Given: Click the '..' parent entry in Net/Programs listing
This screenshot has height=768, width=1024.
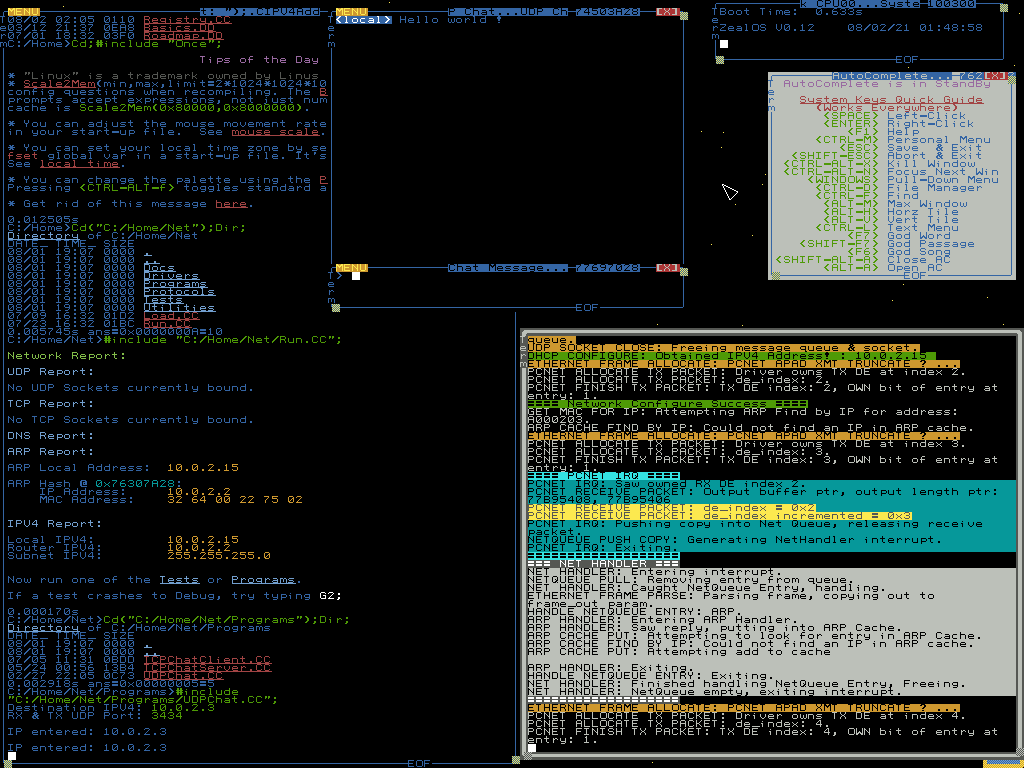Looking at the screenshot, I should click(x=152, y=652).
